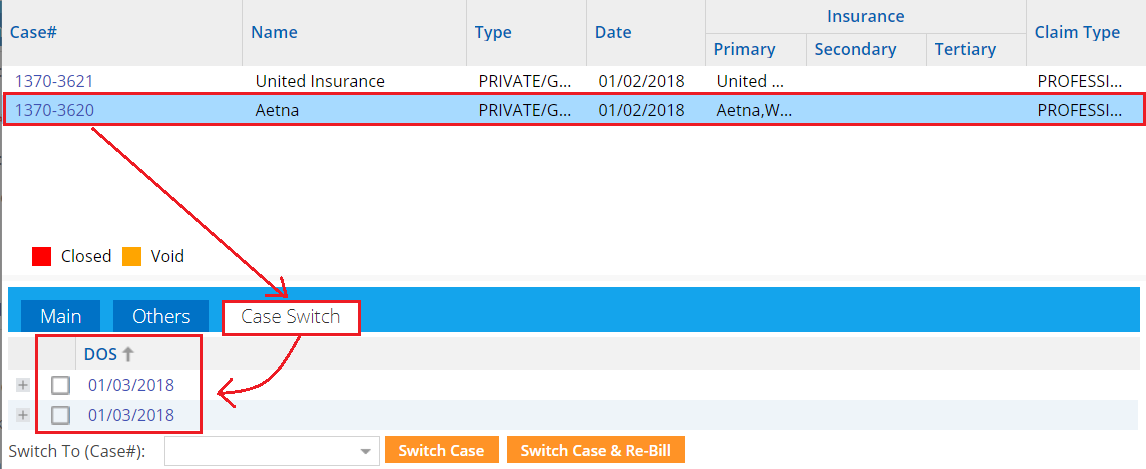Open the first 01/03/2018 DOS link
Image resolution: width=1146 pixels, height=469 pixels.
[x=130, y=385]
